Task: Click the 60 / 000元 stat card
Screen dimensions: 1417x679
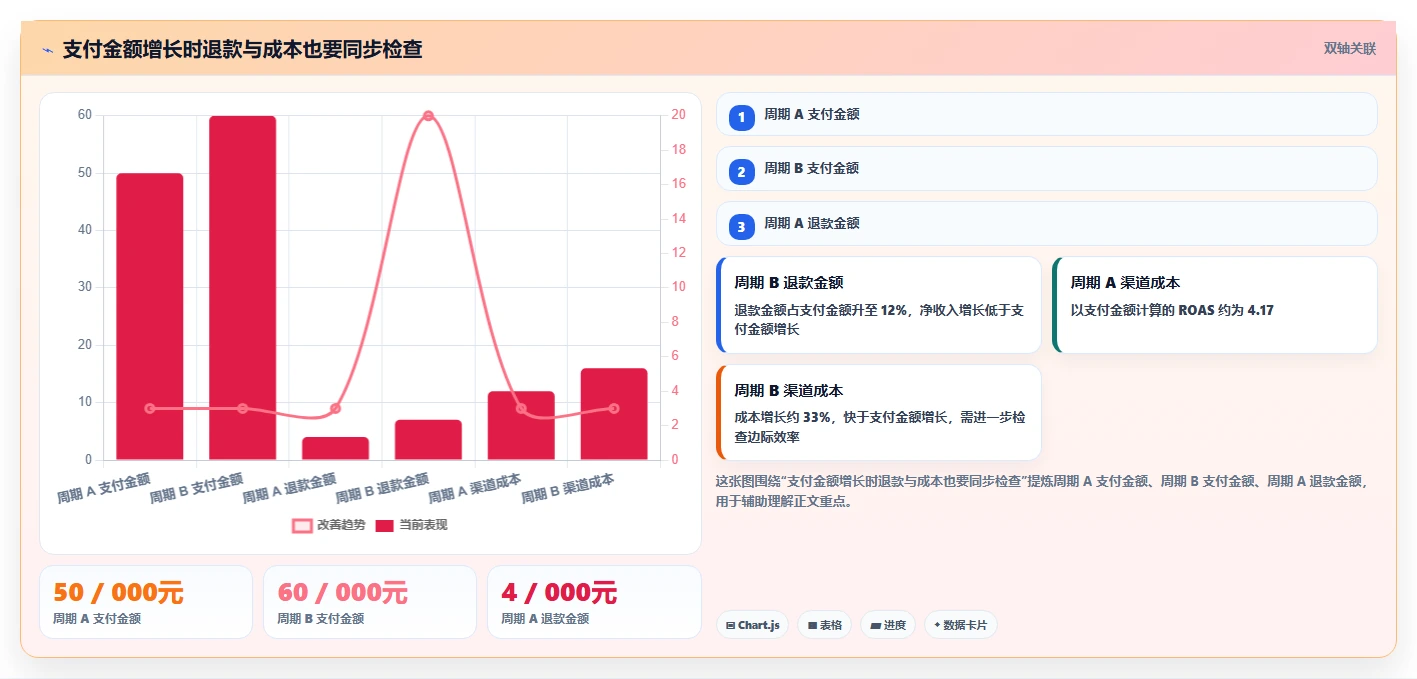Action: click(370, 602)
